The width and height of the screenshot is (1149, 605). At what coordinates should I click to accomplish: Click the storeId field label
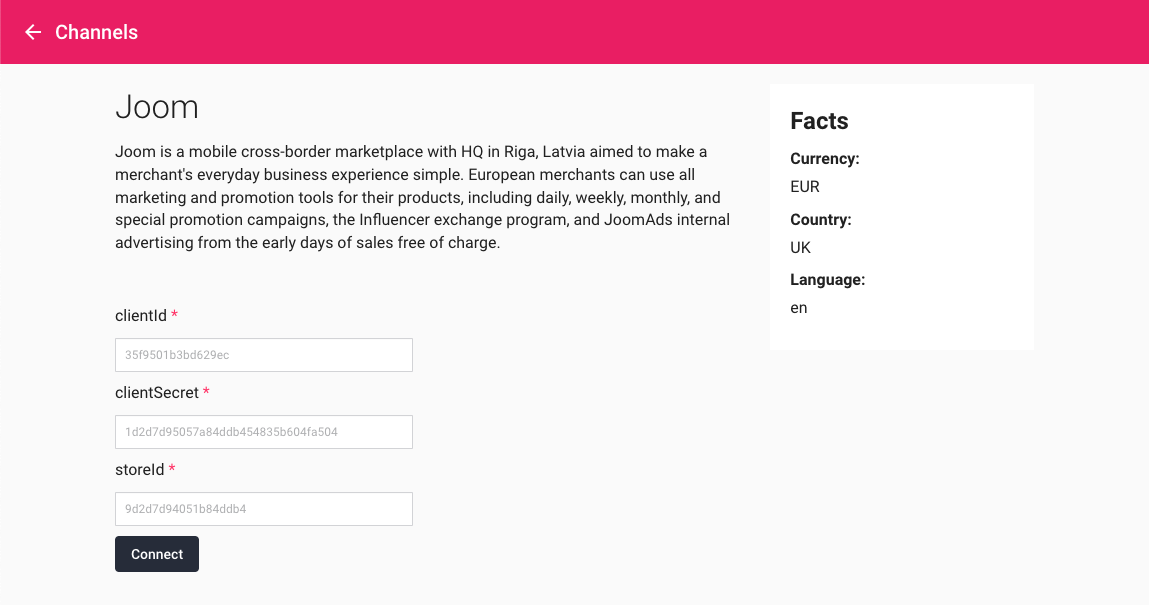(139, 469)
